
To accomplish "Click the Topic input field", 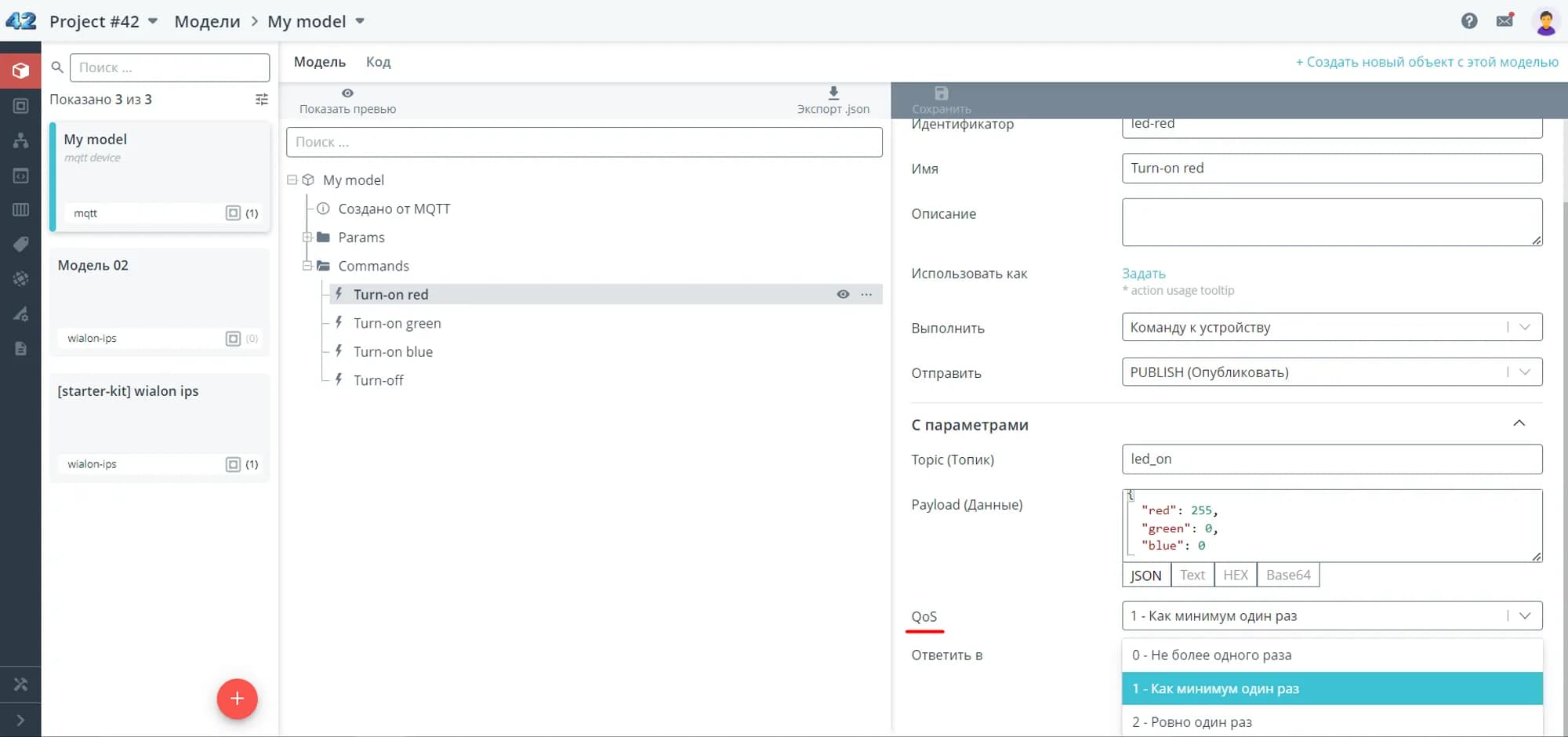I will (x=1331, y=459).
